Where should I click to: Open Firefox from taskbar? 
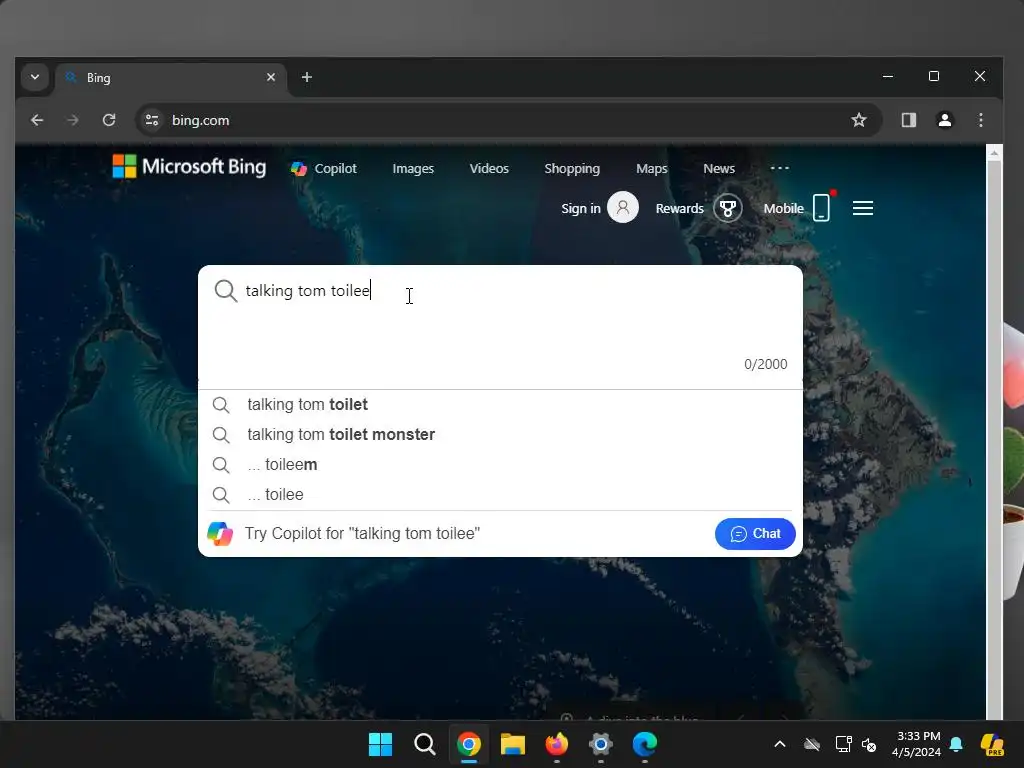[x=556, y=744]
